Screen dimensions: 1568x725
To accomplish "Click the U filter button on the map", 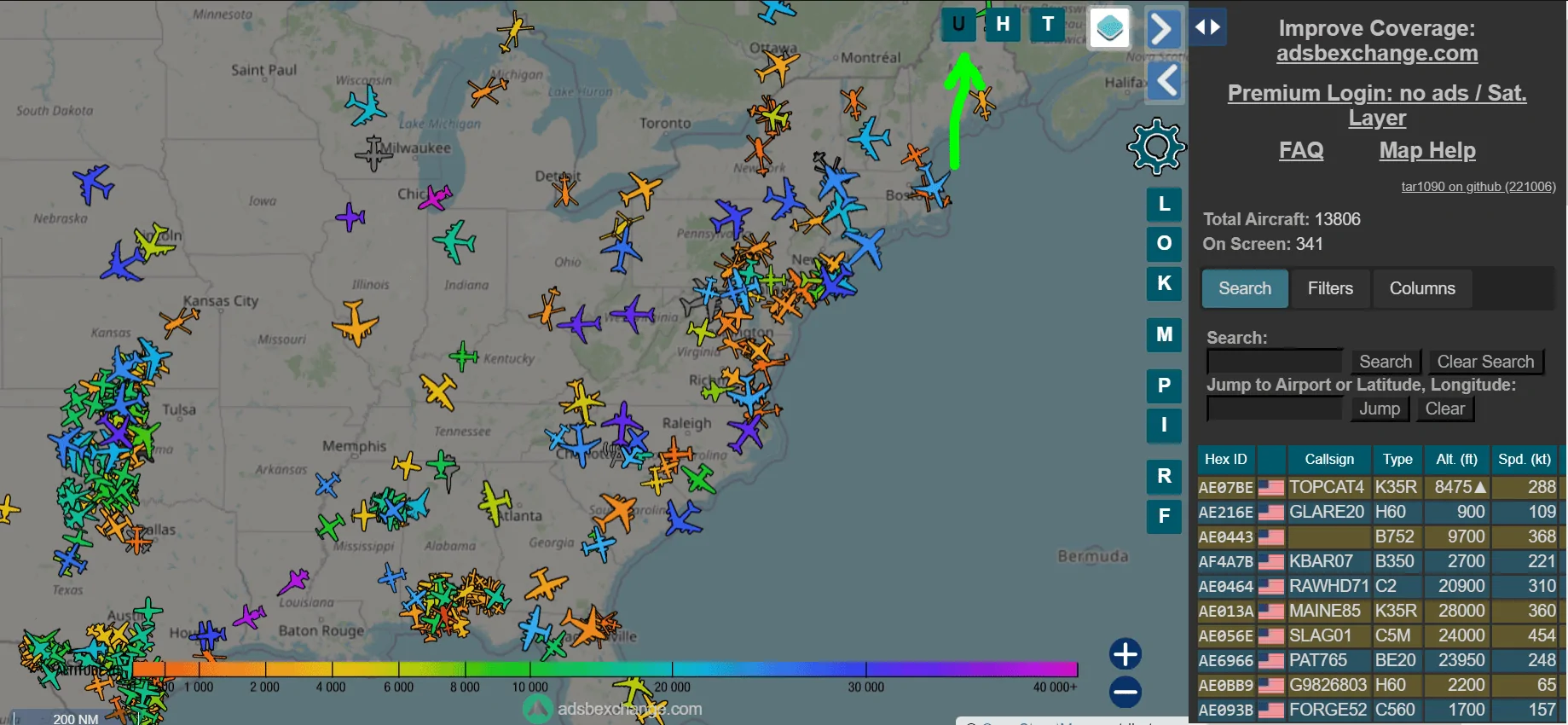I will [958, 25].
